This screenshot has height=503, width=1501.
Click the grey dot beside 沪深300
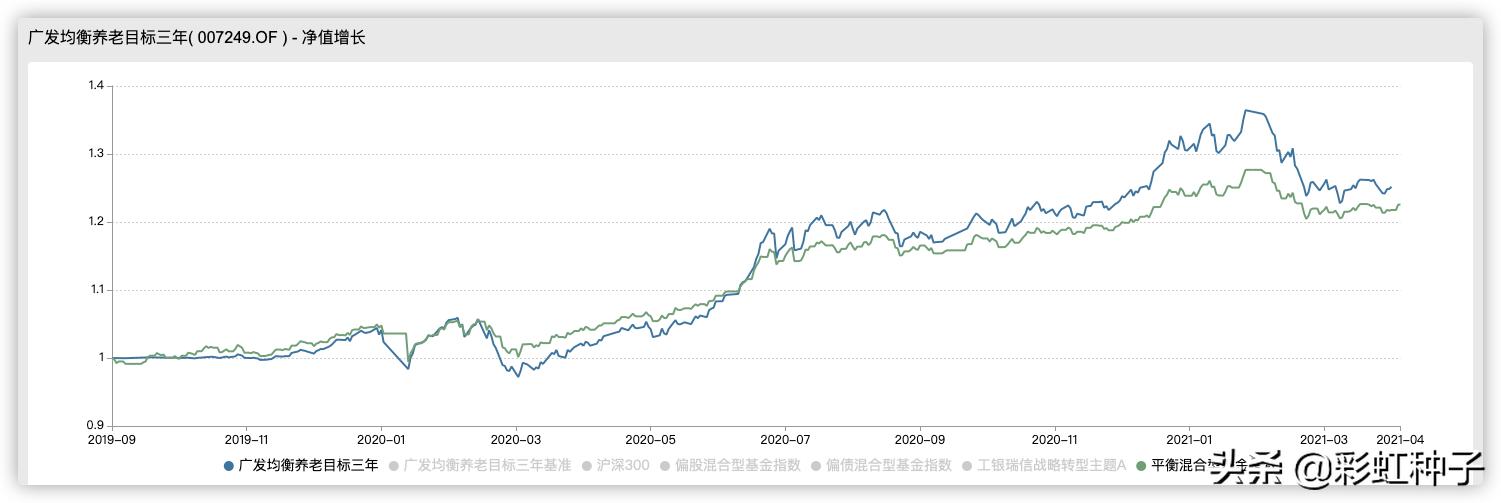[586, 465]
